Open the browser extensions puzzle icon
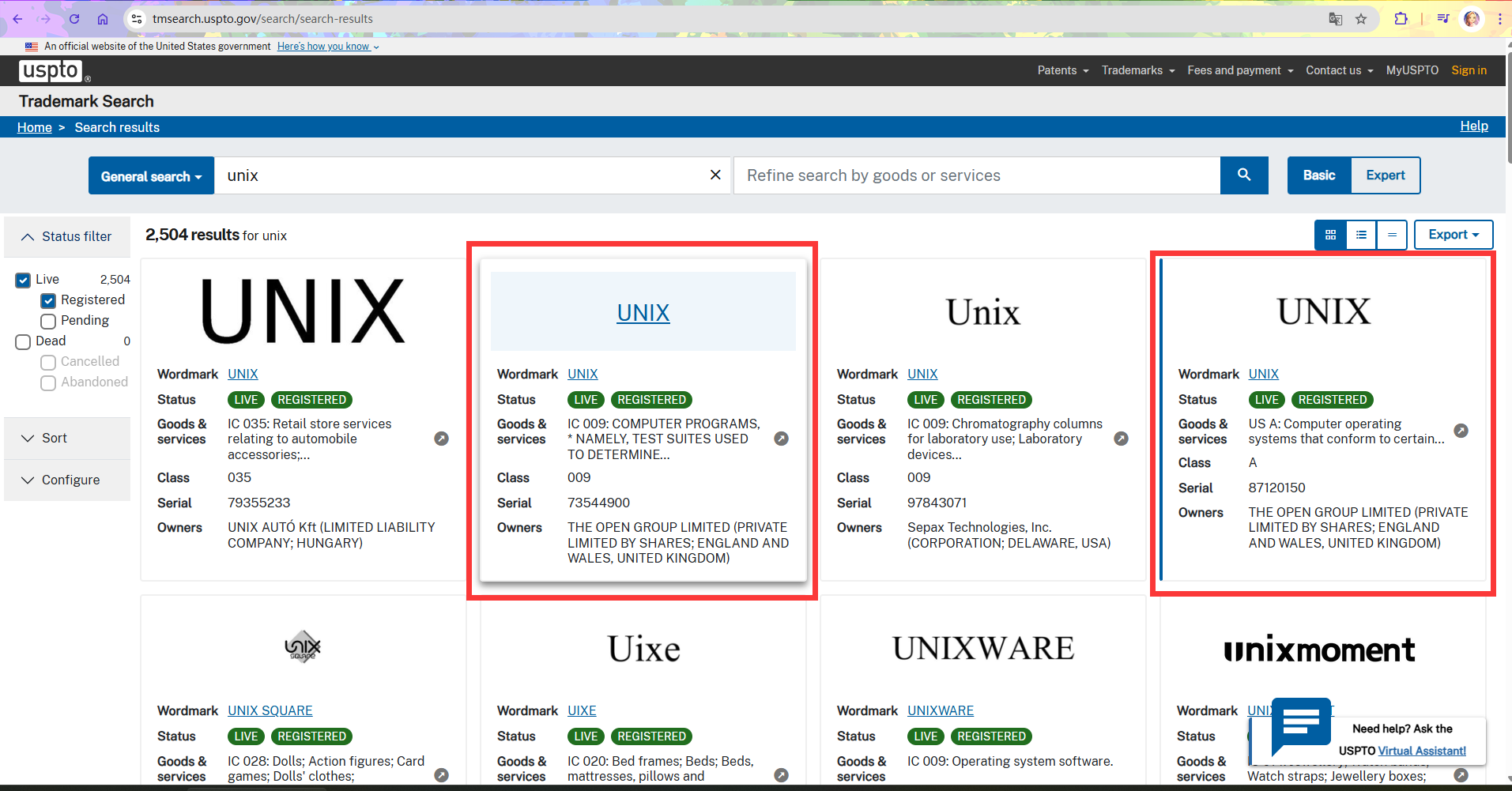The height and width of the screenshot is (791, 1512). point(1401,19)
